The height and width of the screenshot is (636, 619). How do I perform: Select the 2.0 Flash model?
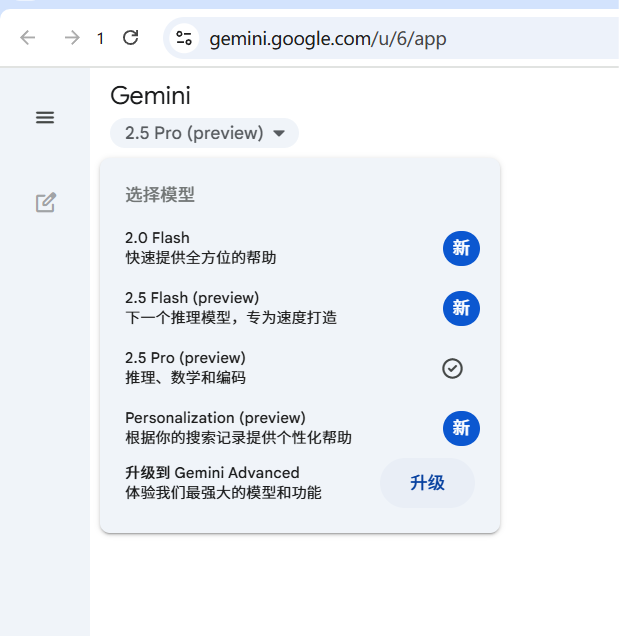point(300,248)
